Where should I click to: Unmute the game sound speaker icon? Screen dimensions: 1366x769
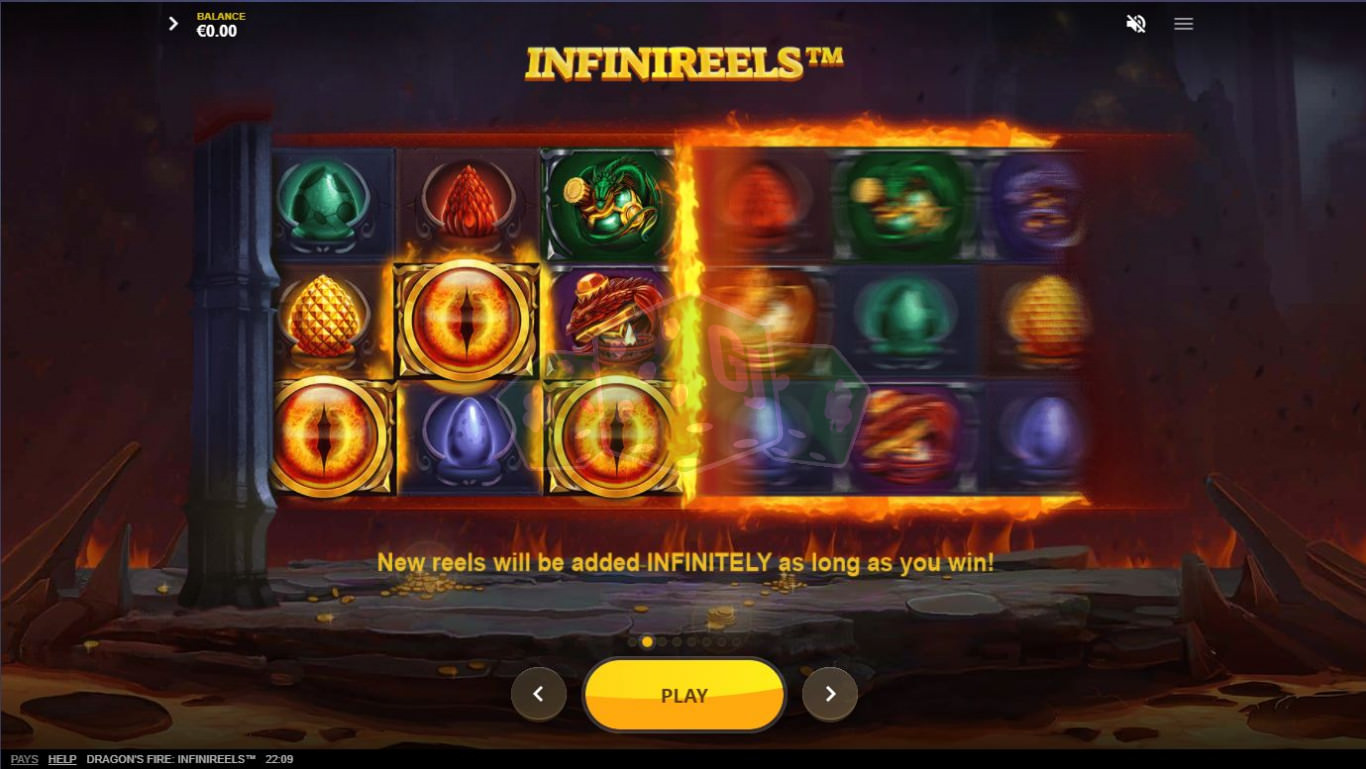pyautogui.click(x=1136, y=23)
